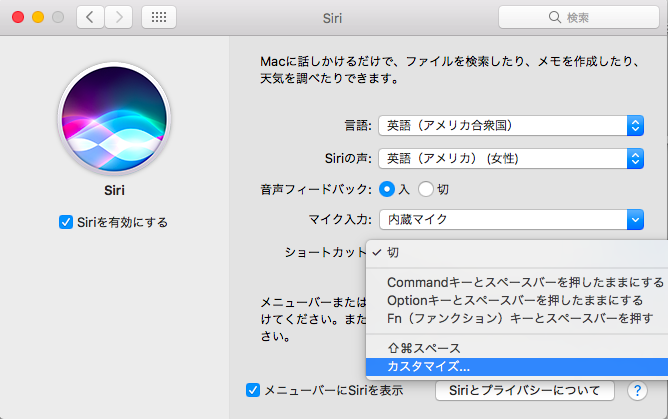
Task: Click the large Siri orb icon
Action: click(114, 119)
